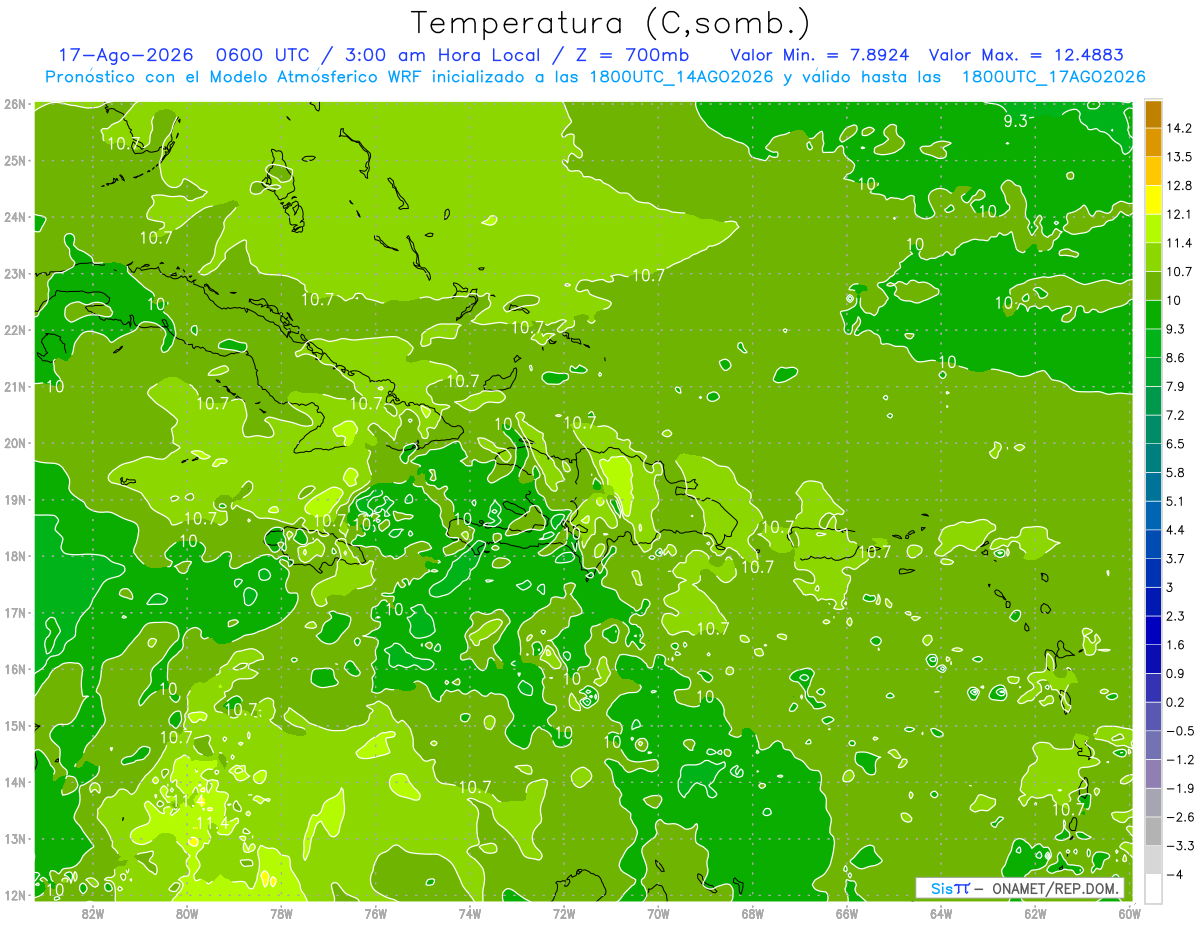Click colorbar value 8.6

(x=1176, y=358)
